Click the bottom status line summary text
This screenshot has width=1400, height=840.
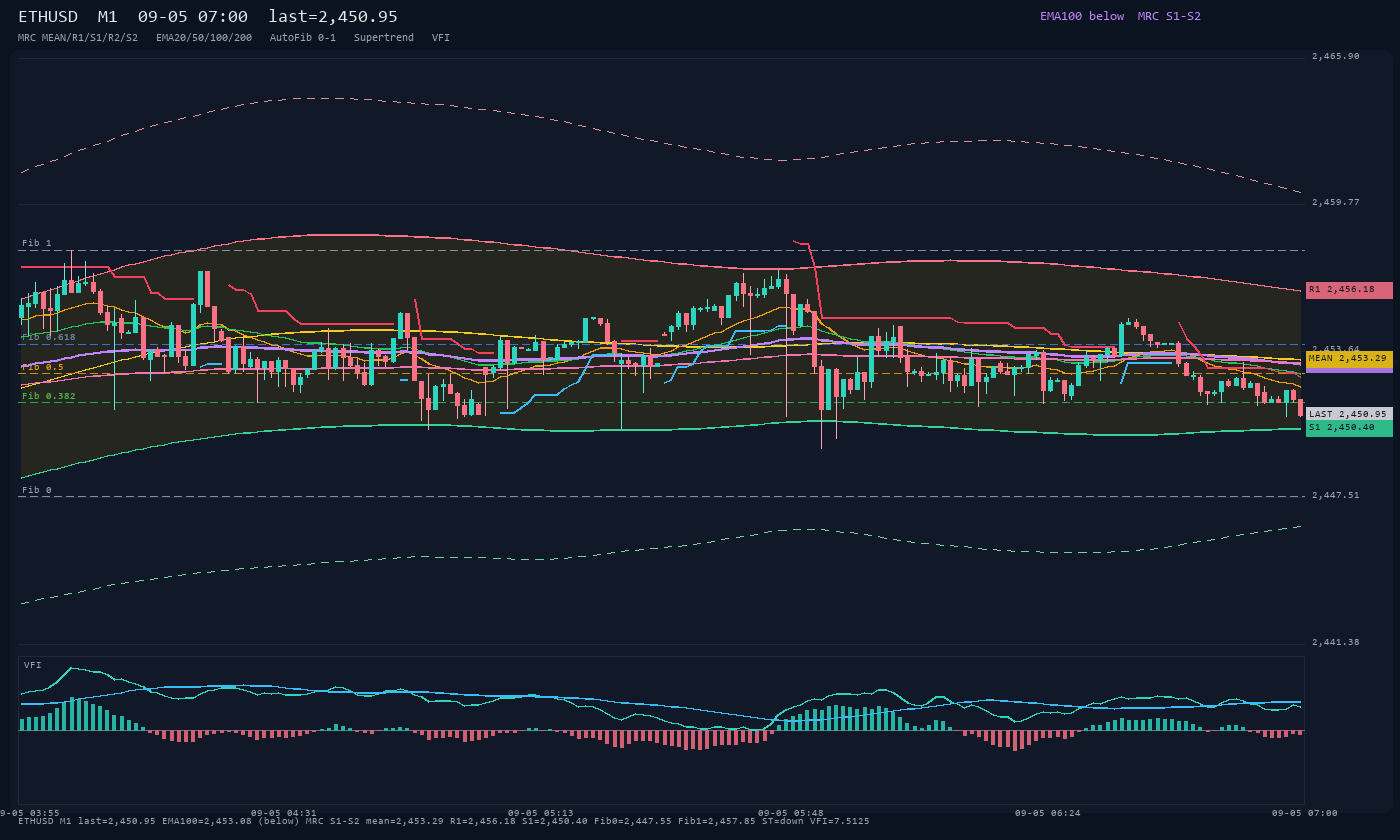pos(444,821)
